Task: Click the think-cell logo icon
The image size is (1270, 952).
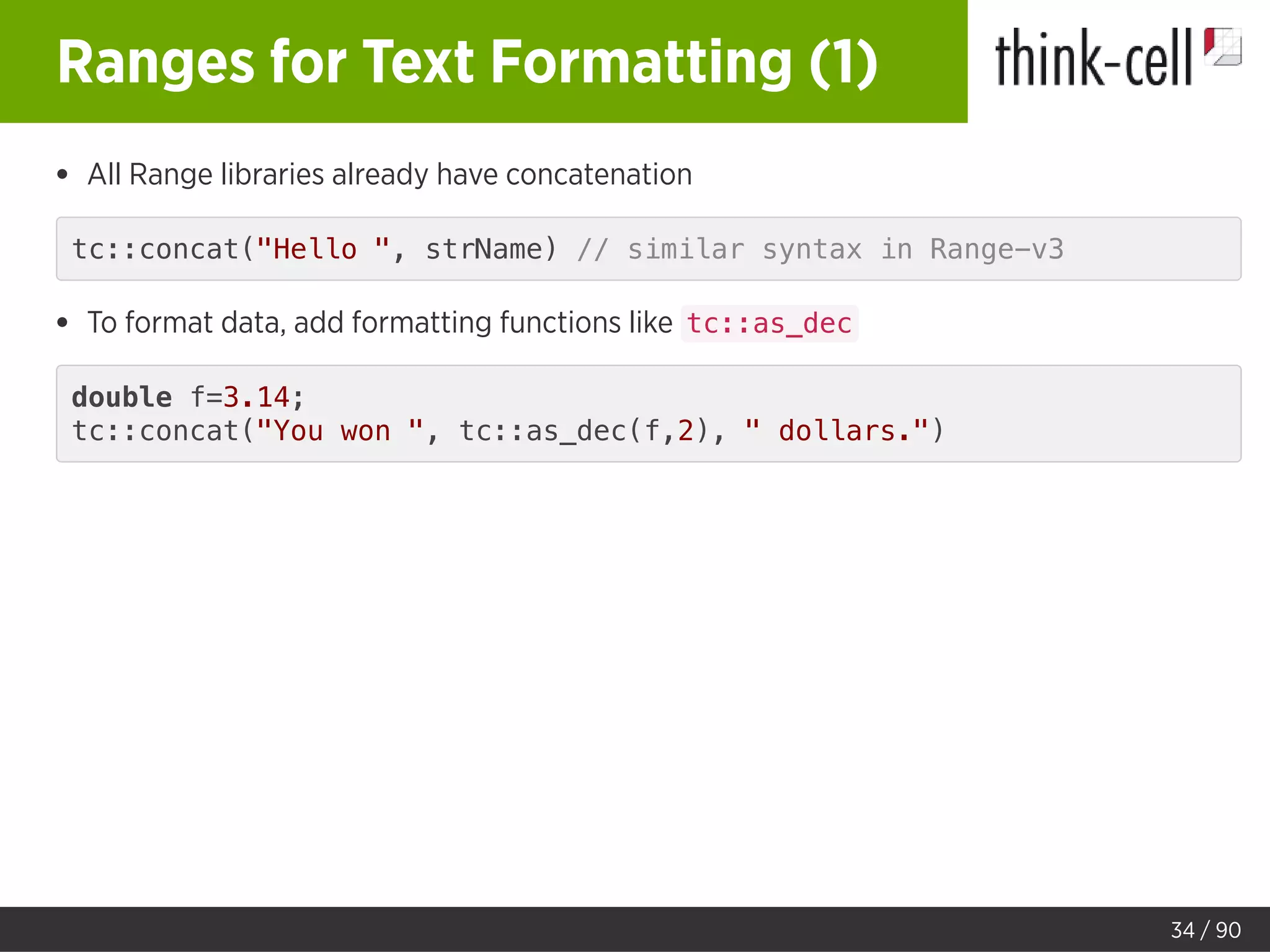Action: pyautogui.click(x=1222, y=46)
